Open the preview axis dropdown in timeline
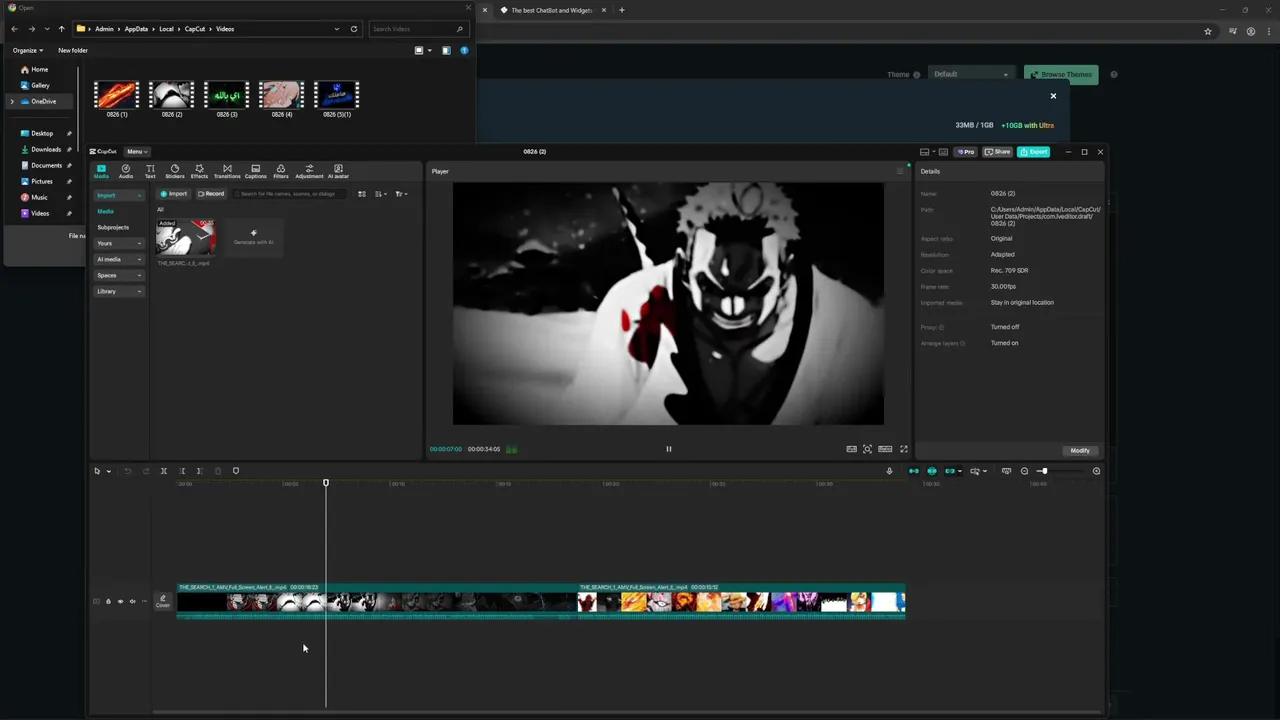Image resolution: width=1280 pixels, height=720 pixels. tap(979, 471)
